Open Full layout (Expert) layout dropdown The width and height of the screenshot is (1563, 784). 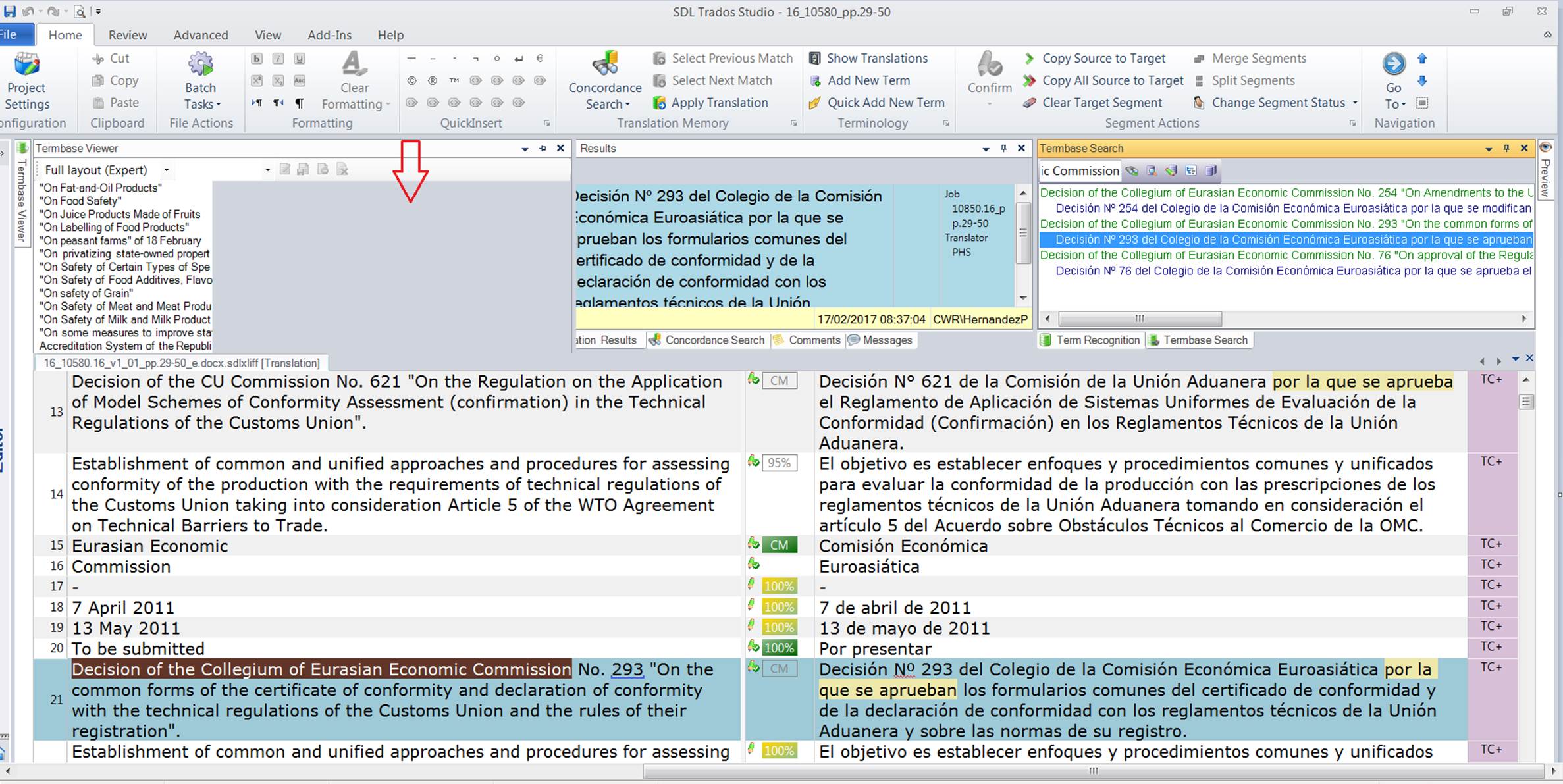click(x=167, y=170)
